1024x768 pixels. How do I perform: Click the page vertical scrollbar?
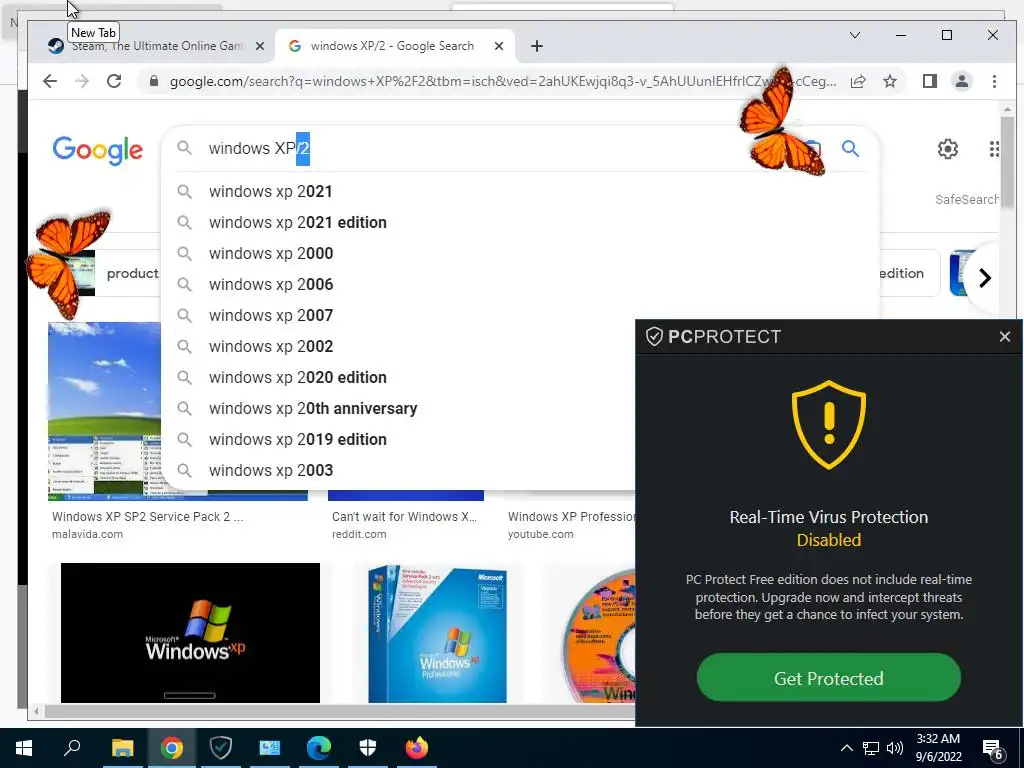point(1006,163)
